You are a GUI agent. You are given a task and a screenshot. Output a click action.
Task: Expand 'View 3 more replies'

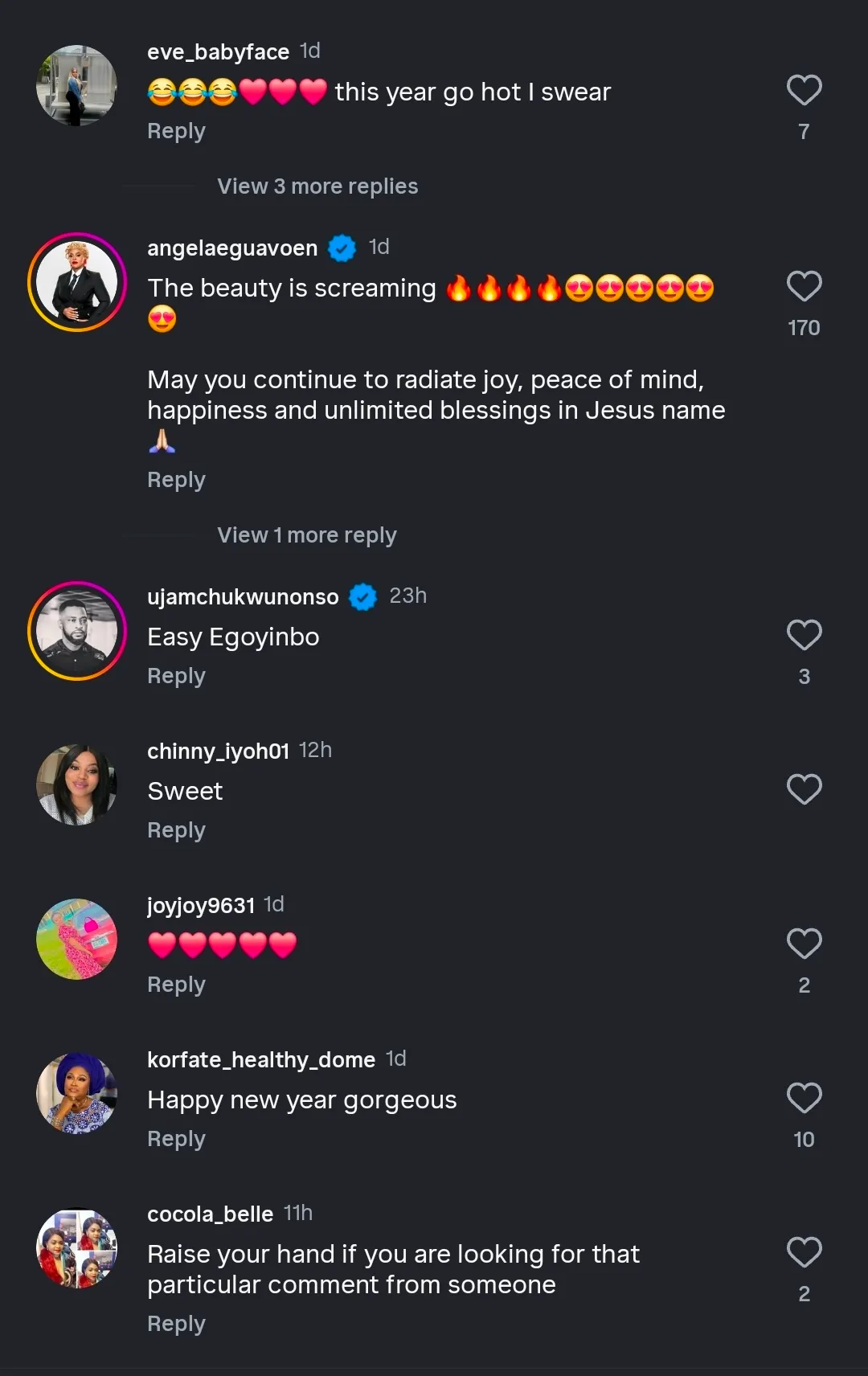point(317,186)
